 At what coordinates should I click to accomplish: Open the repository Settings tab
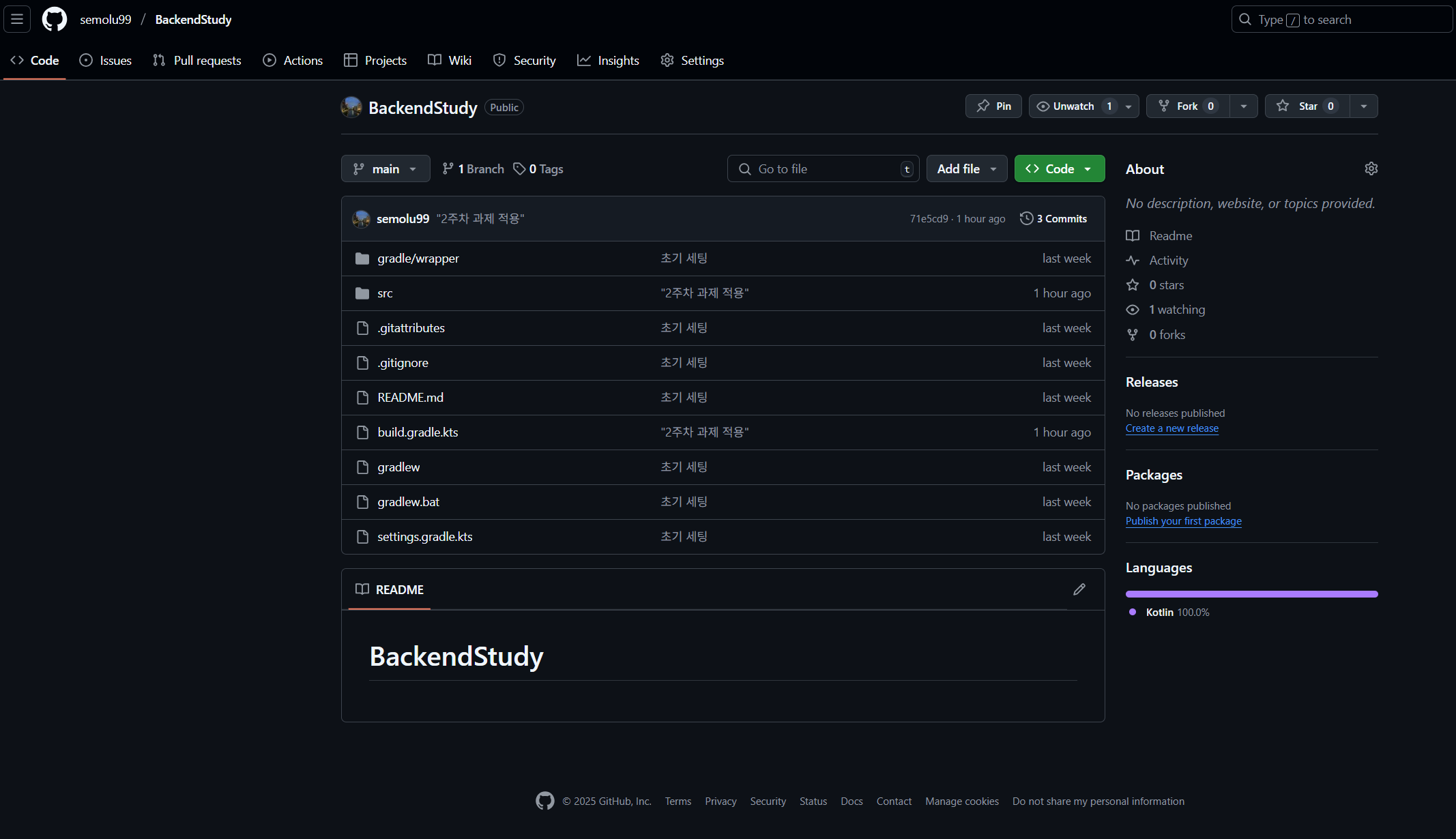692,60
